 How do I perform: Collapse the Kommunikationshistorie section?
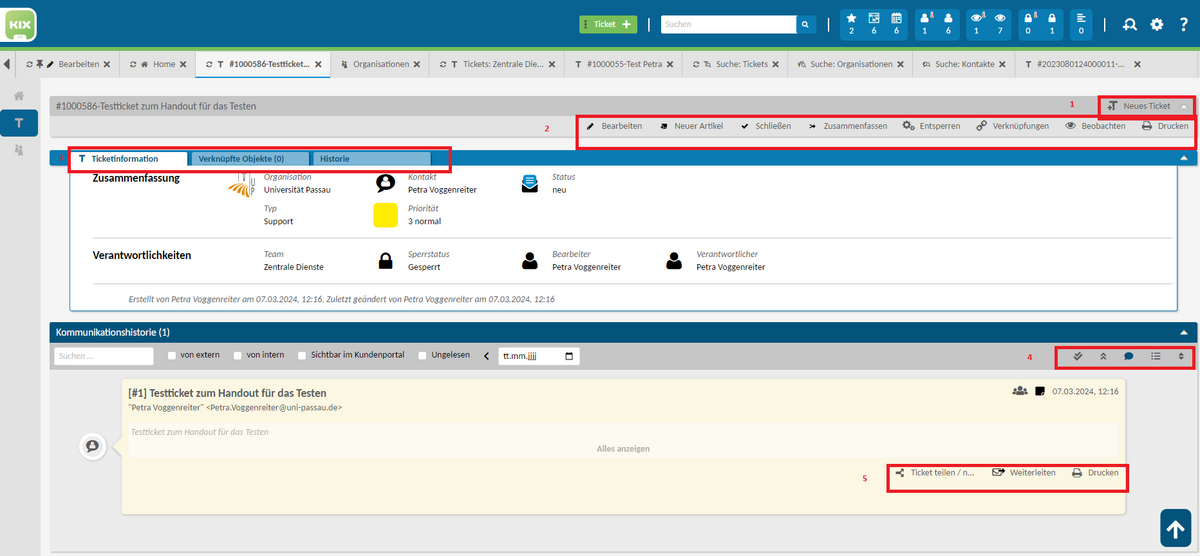(x=1183, y=331)
